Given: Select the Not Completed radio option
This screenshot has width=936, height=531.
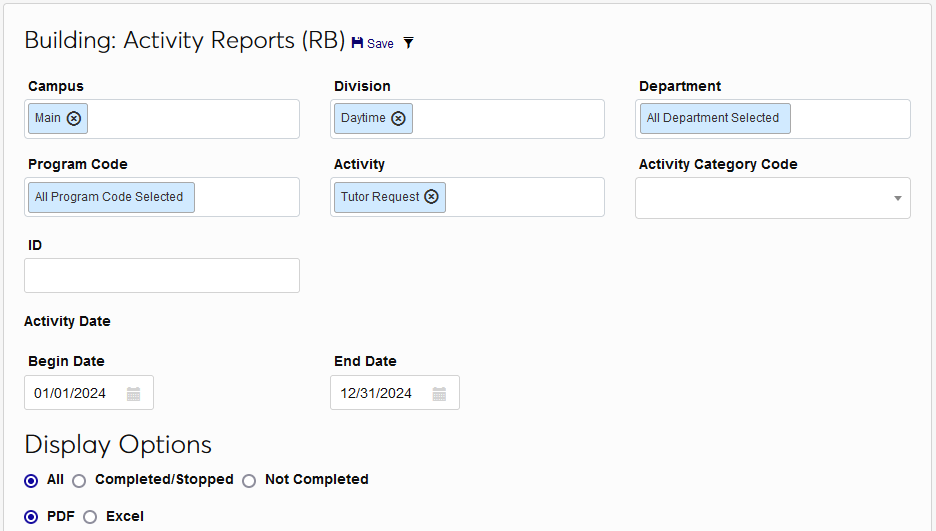Looking at the screenshot, I should click(249, 481).
